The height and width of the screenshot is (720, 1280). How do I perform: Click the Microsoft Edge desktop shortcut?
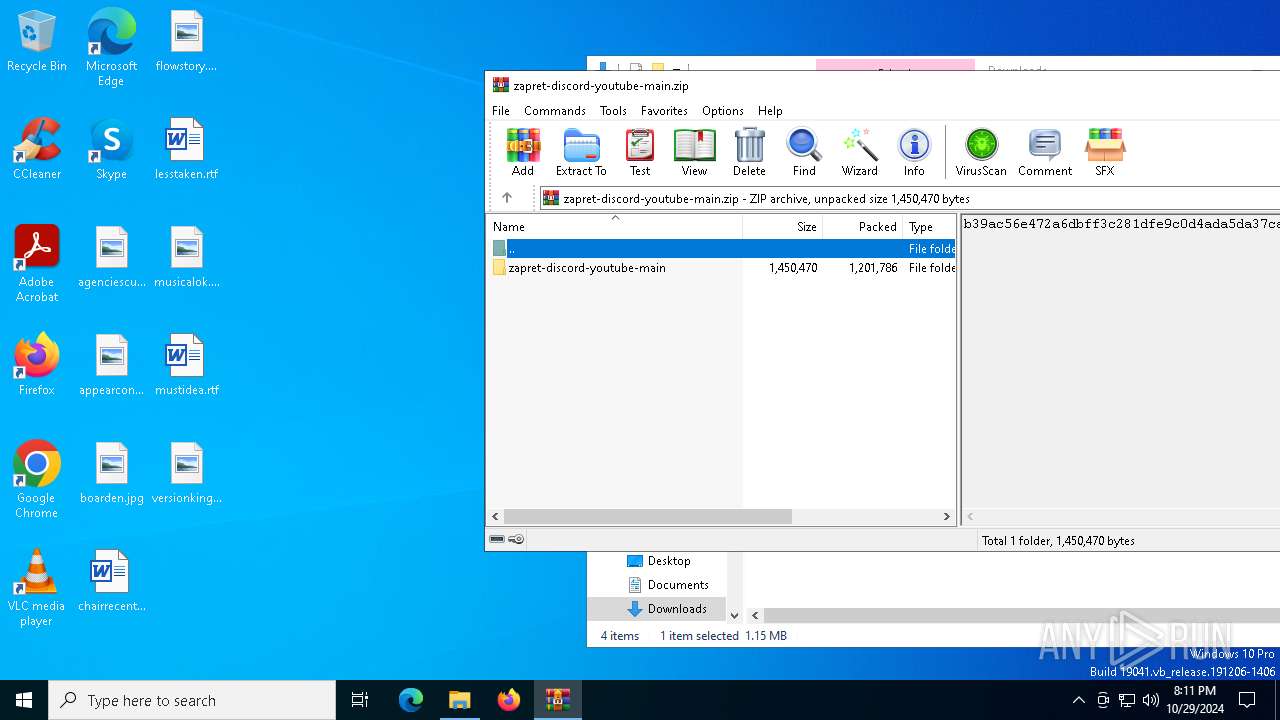coord(111,48)
